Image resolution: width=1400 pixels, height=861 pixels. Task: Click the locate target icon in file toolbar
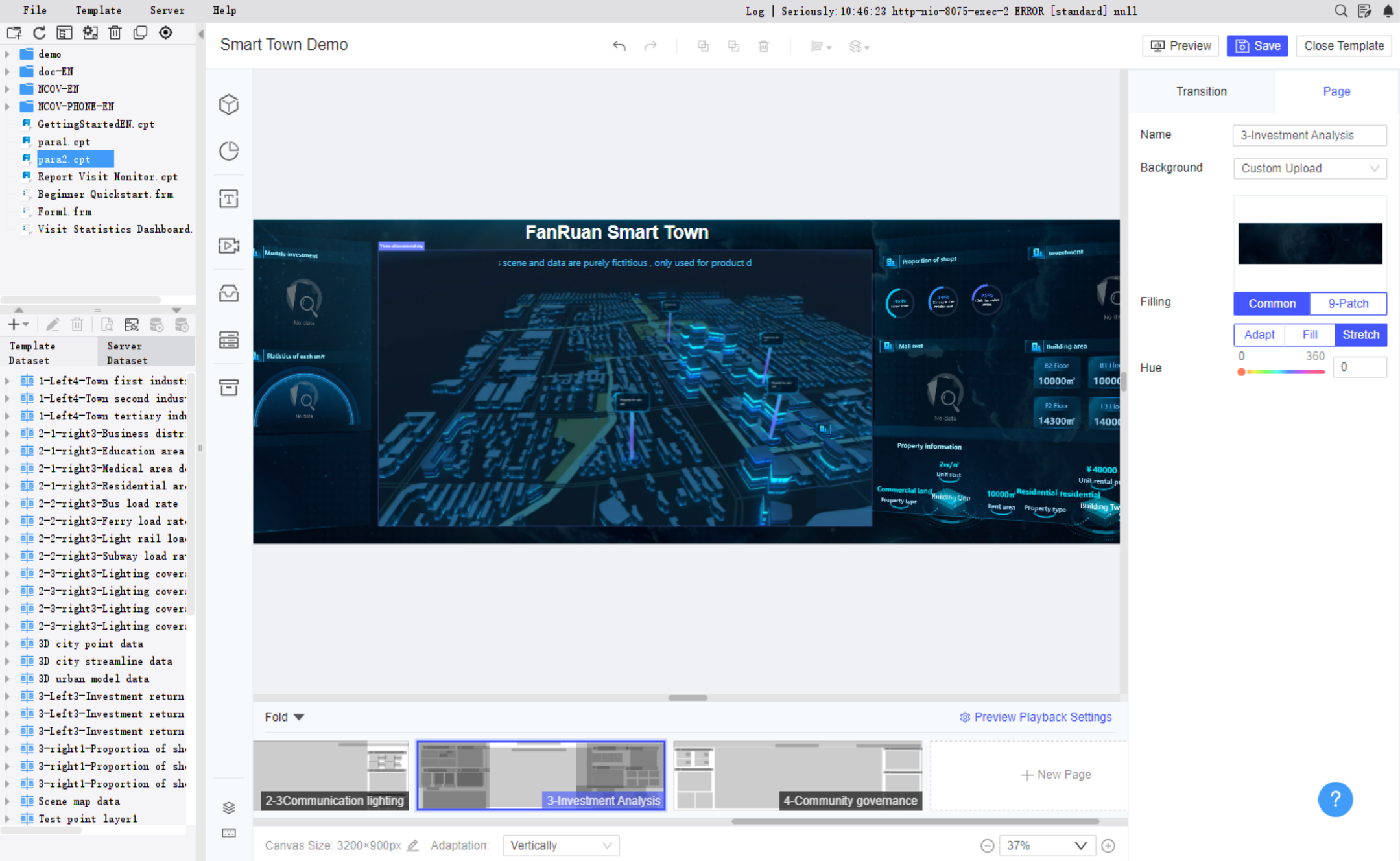pyautogui.click(x=166, y=32)
